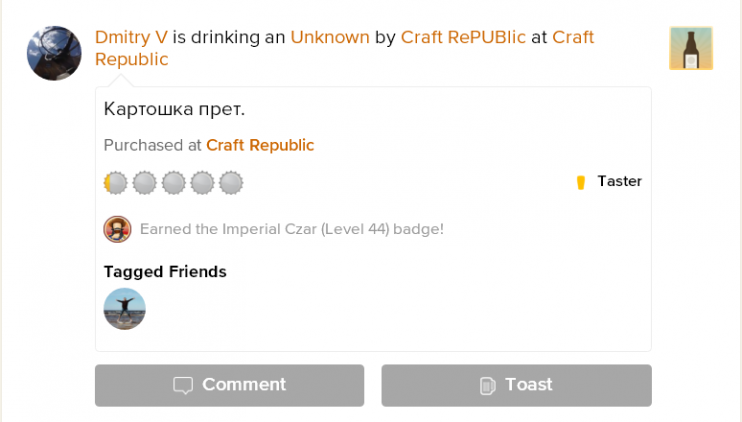Click the Purchased at Craft Republic link

pos(260,145)
